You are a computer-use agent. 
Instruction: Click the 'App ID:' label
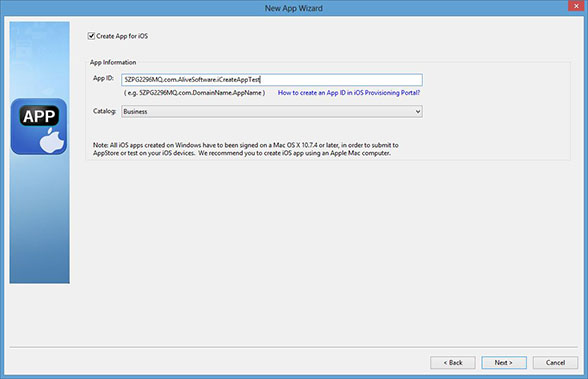tap(103, 78)
